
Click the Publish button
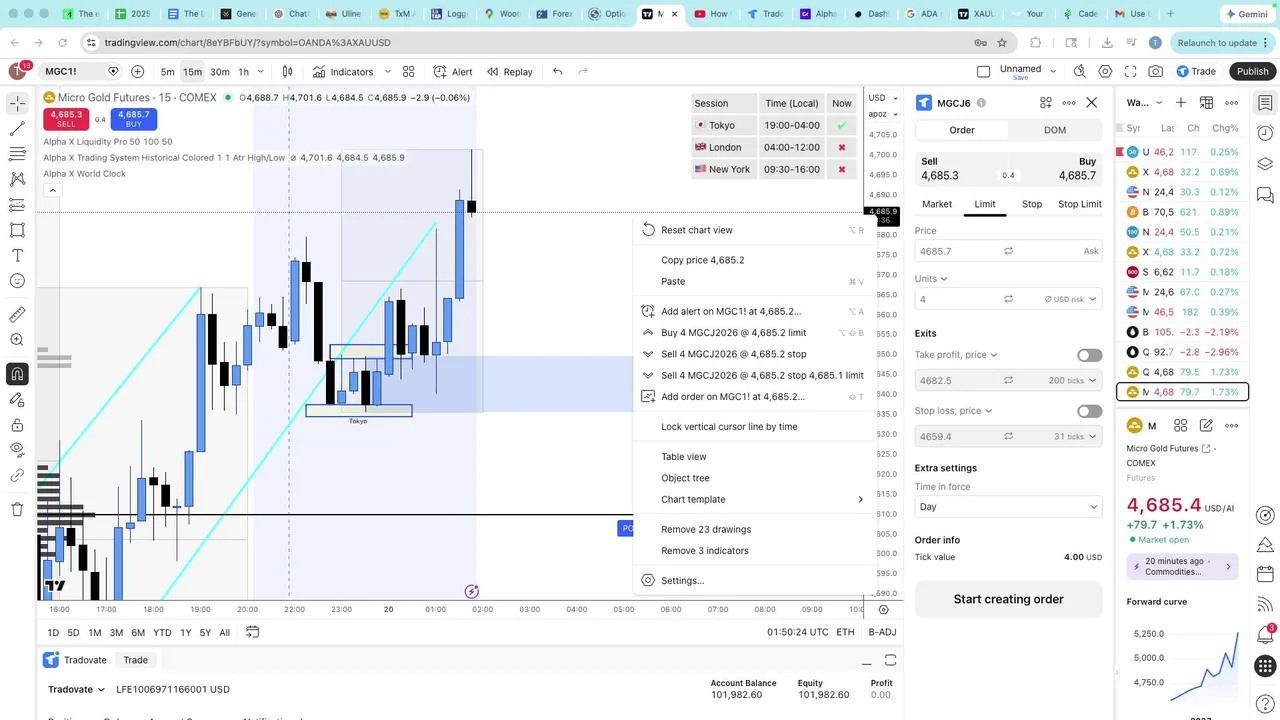pos(1252,72)
